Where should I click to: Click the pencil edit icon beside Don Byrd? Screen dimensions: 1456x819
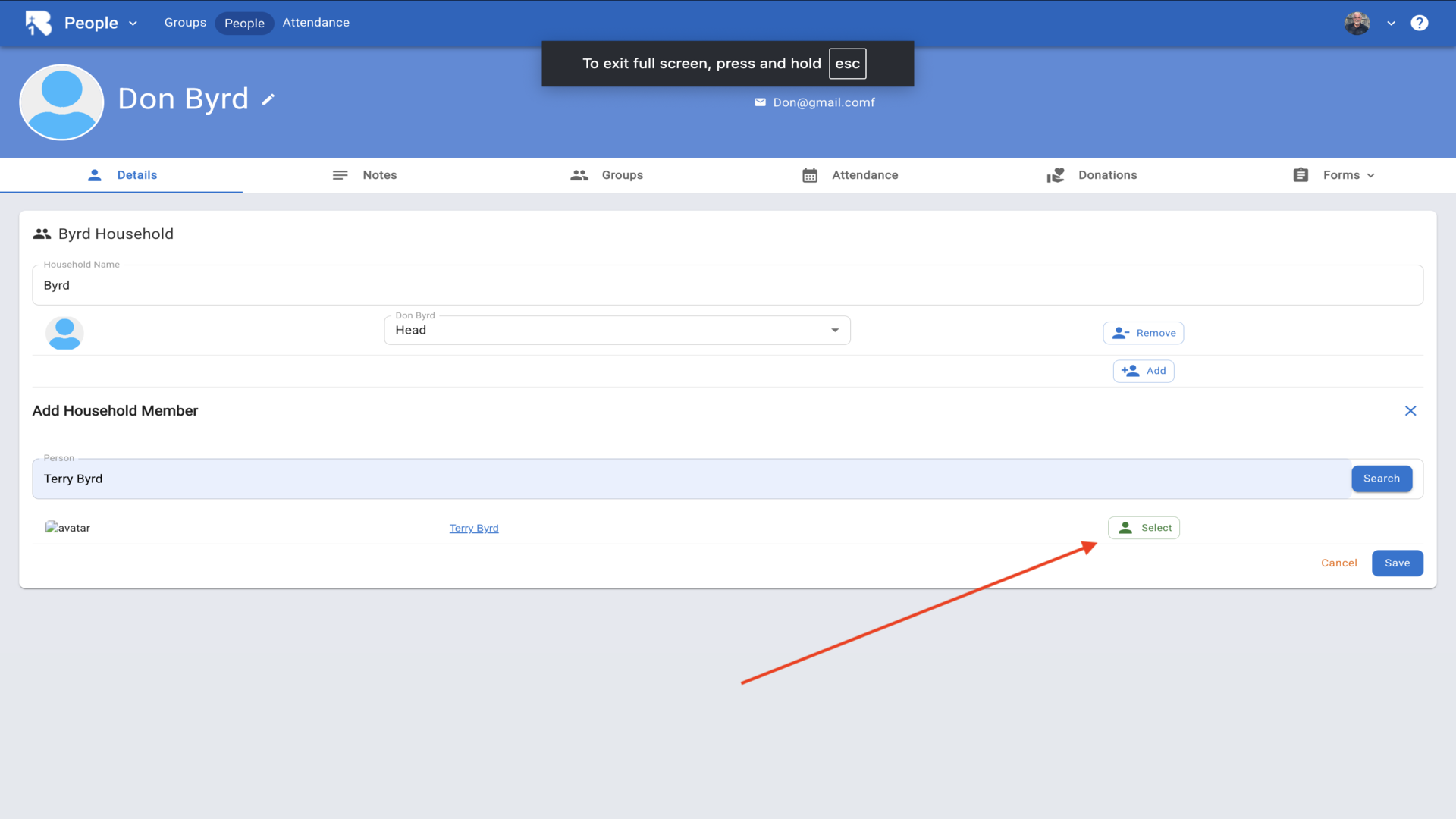click(268, 99)
